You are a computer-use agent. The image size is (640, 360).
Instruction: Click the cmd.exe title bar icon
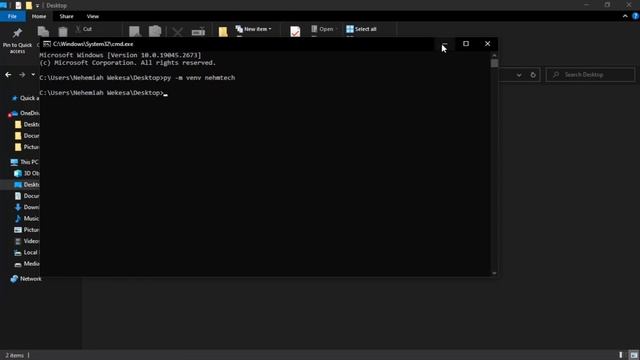(x=47, y=44)
